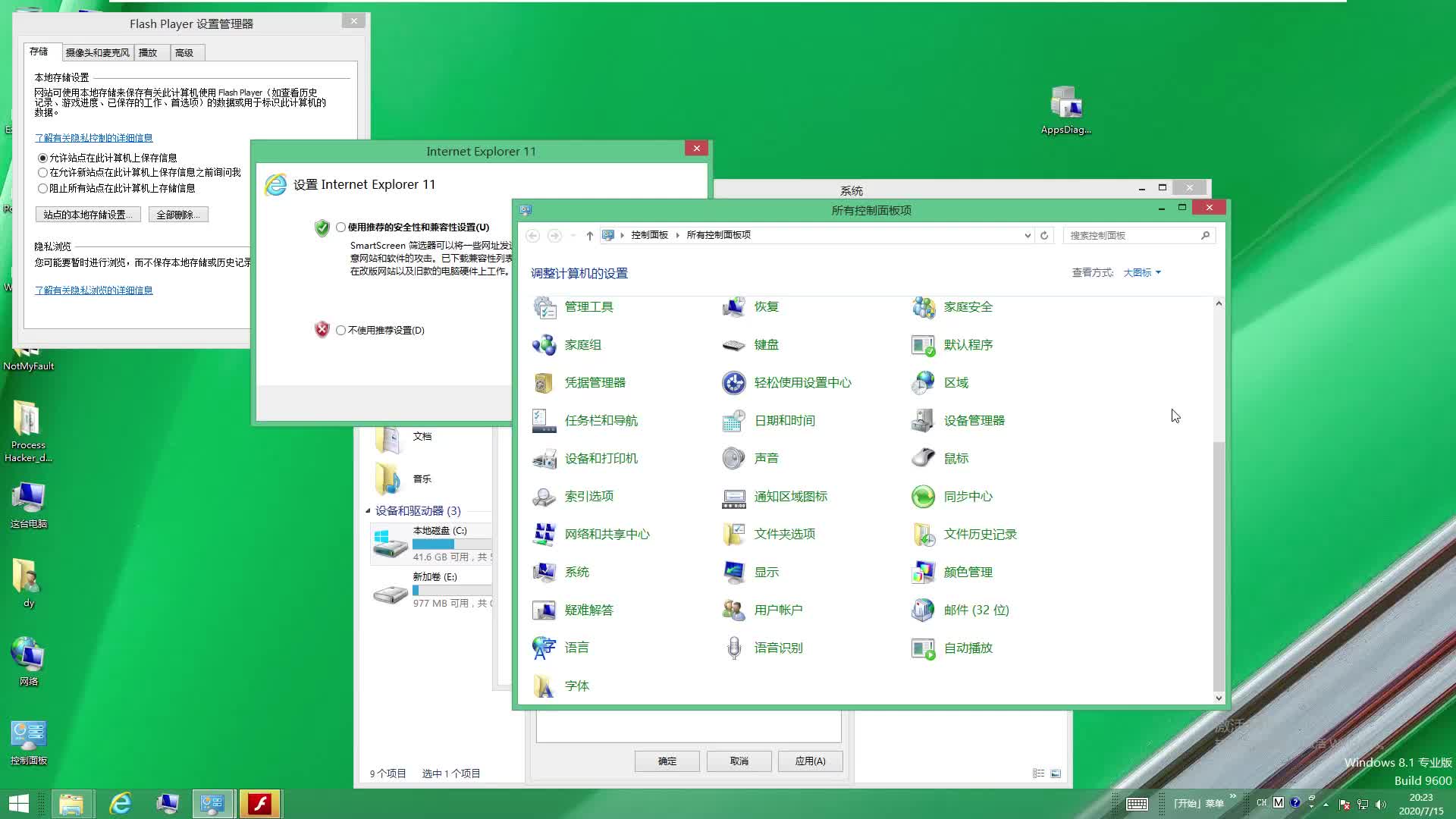This screenshot has height=819, width=1456.
Task: Click the 新加卷 (E:) usage bar
Action: 452,590
